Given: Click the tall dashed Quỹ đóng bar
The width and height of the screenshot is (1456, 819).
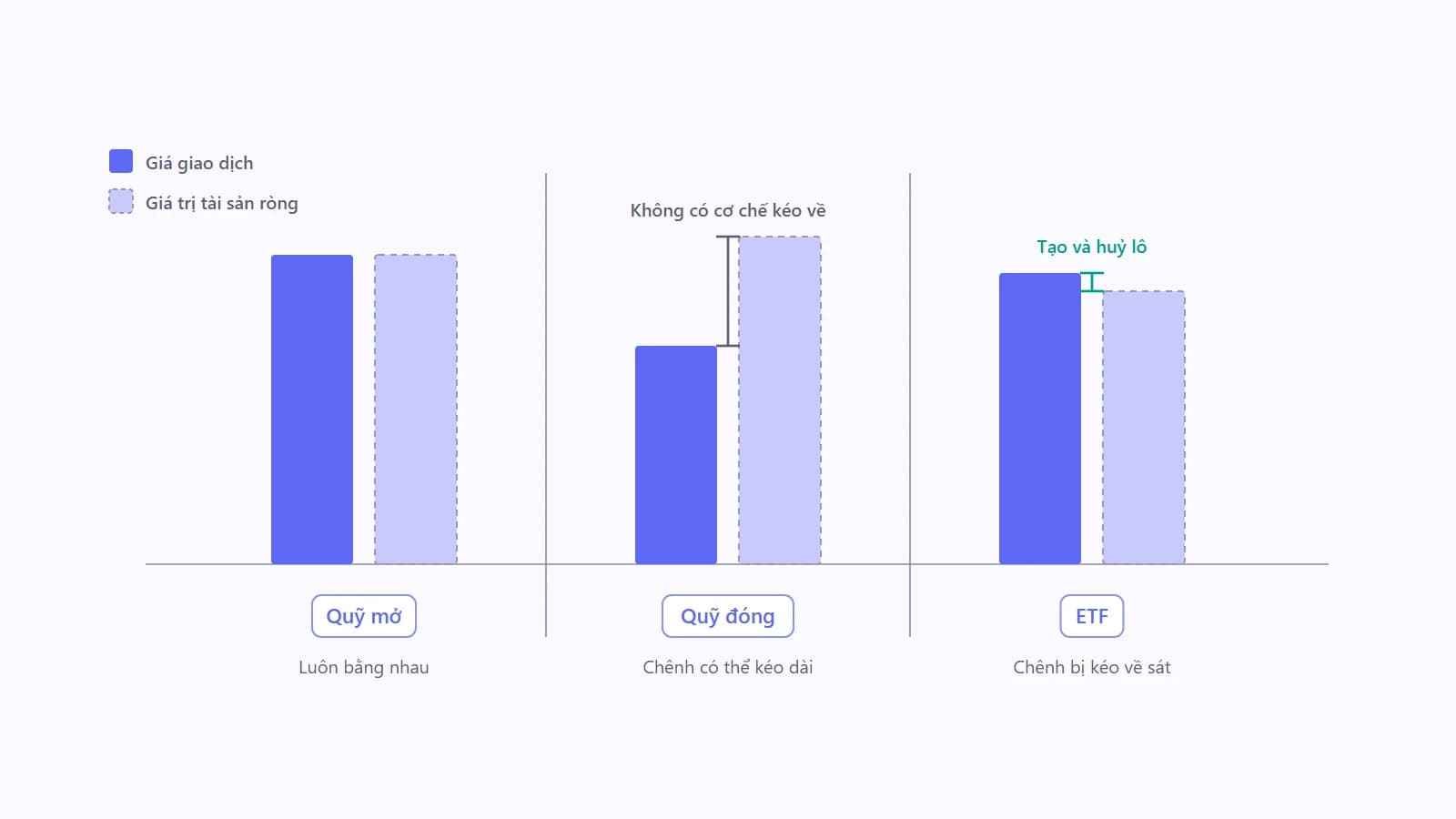Looking at the screenshot, I should click(780, 400).
